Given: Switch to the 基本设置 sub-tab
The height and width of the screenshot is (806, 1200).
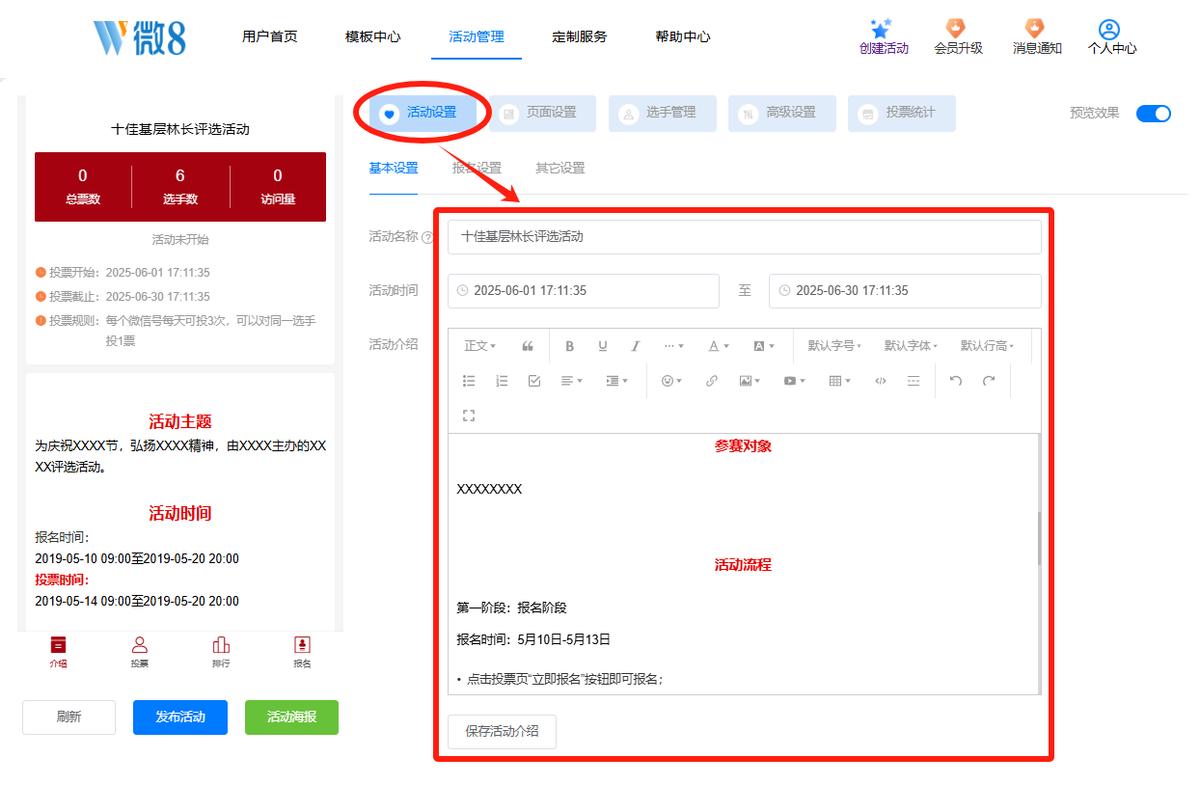Looking at the screenshot, I should 393,168.
